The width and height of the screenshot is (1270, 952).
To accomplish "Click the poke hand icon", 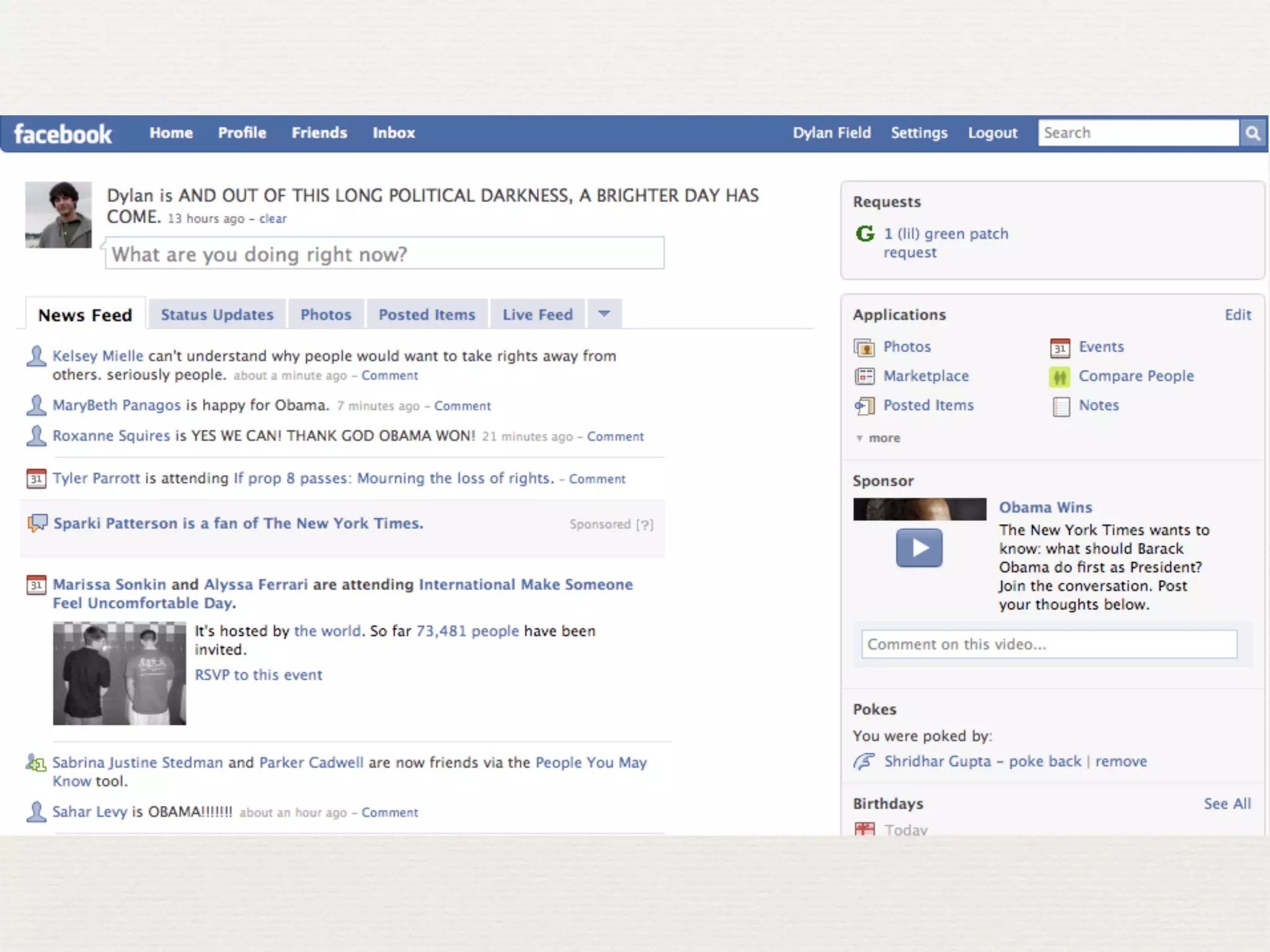I will (864, 761).
